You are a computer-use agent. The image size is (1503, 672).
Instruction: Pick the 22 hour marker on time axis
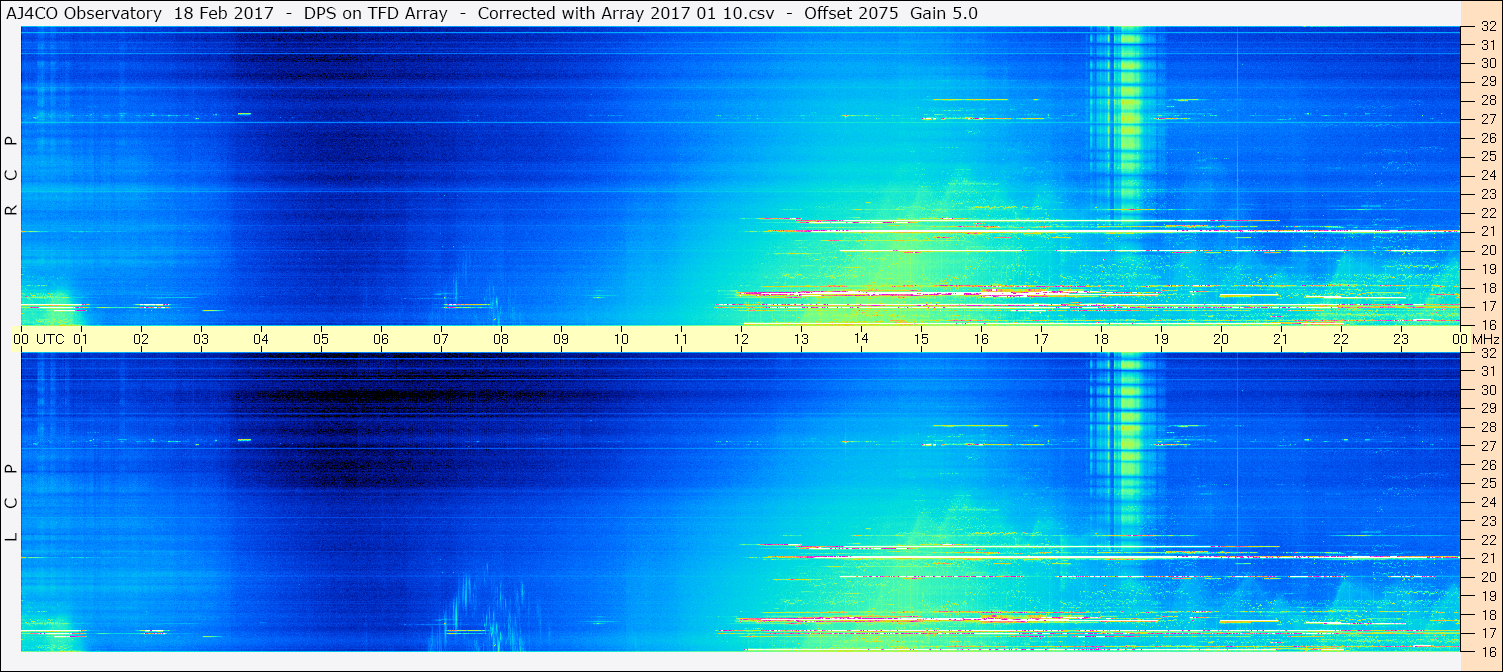pos(1341,339)
